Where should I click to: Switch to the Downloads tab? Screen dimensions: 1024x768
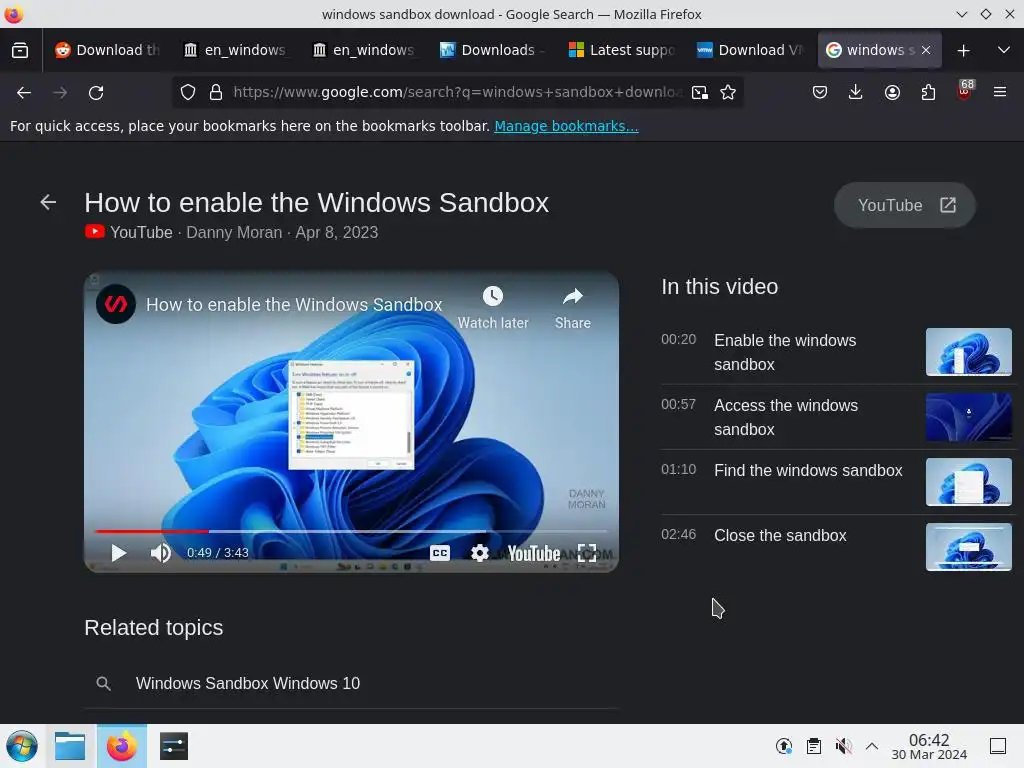[492, 50]
